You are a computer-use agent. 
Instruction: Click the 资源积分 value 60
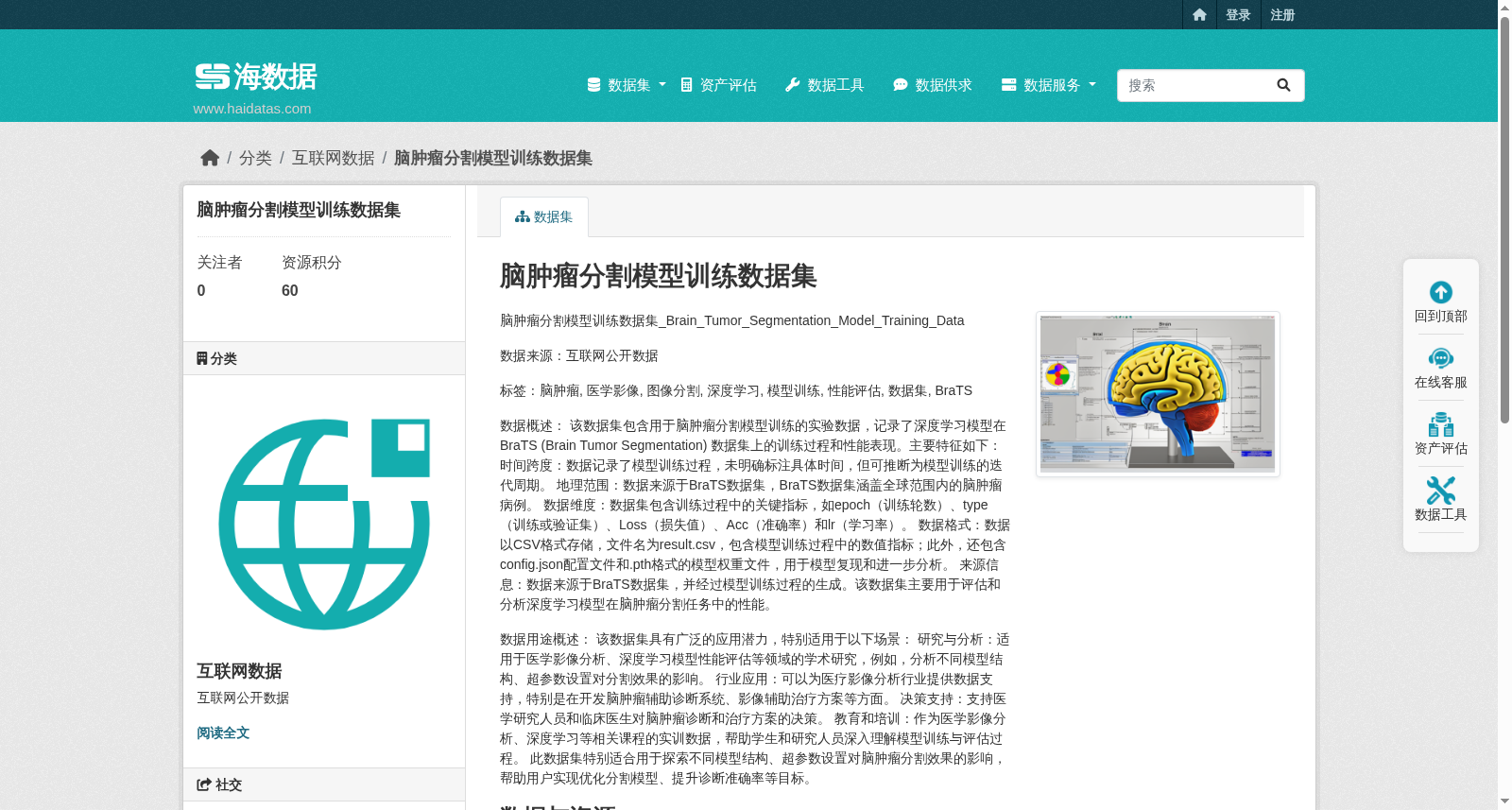coord(290,290)
